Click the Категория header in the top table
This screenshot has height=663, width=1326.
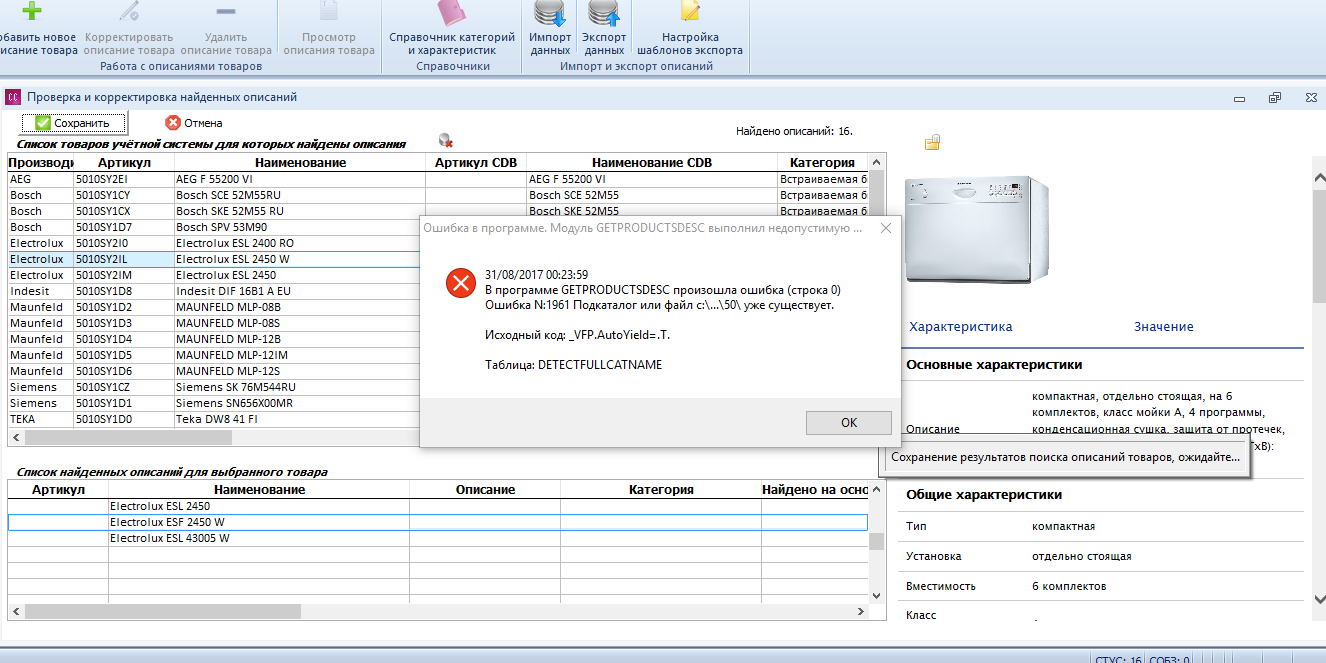pos(822,163)
